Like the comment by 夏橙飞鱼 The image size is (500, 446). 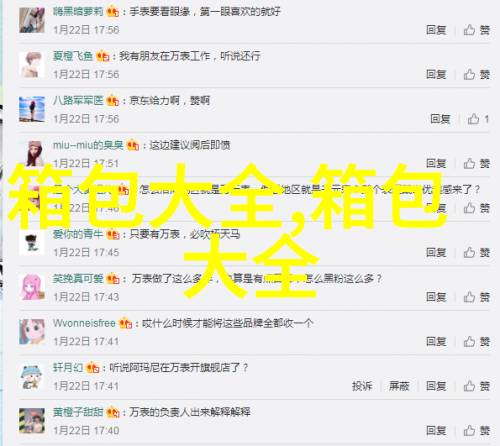click(476, 74)
